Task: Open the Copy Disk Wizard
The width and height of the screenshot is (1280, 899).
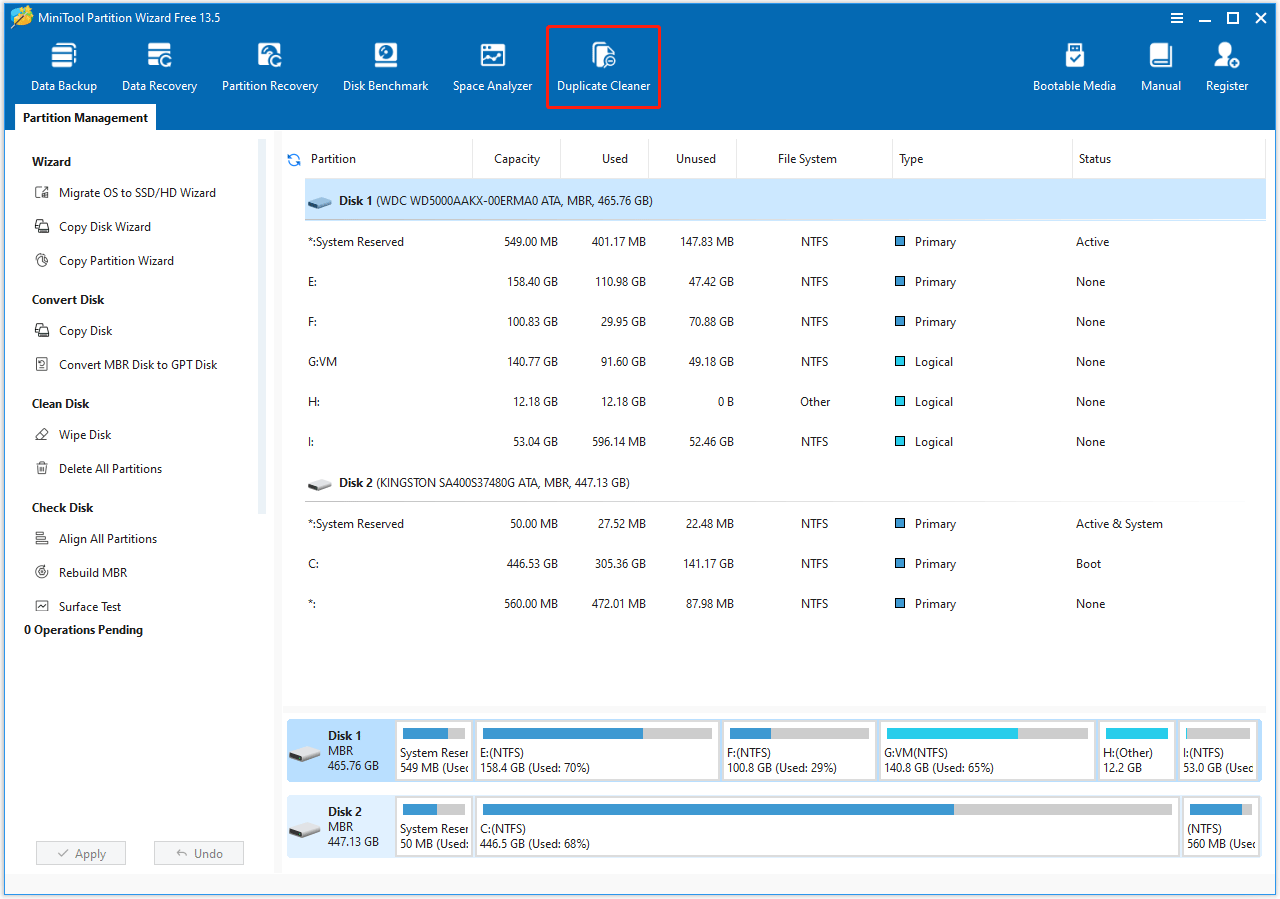Action: point(105,226)
